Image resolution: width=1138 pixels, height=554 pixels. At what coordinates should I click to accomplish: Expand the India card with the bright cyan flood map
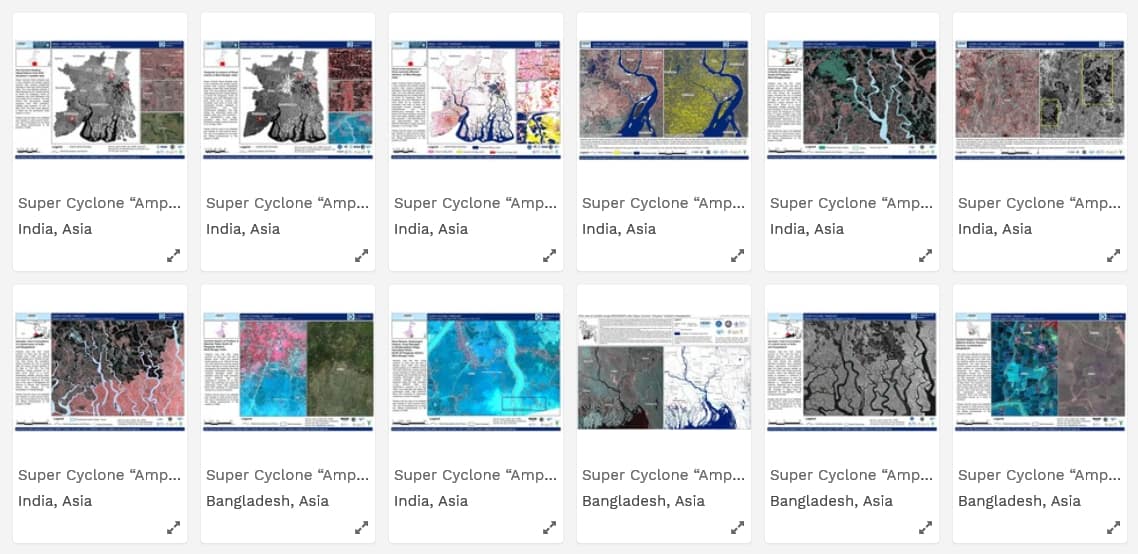549,527
